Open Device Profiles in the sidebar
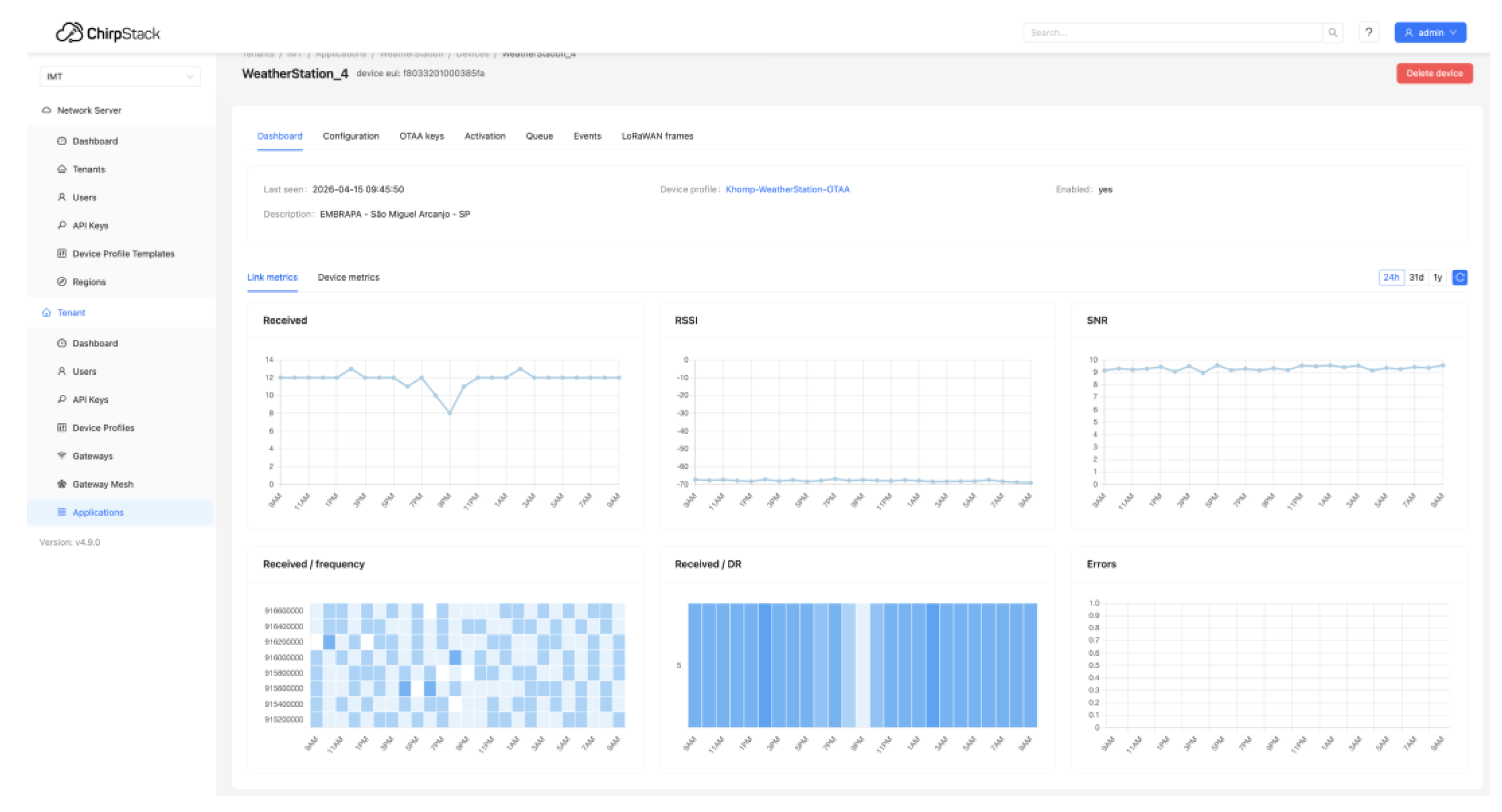Image resolution: width=1502 pixels, height=812 pixels. pyautogui.click(x=103, y=427)
